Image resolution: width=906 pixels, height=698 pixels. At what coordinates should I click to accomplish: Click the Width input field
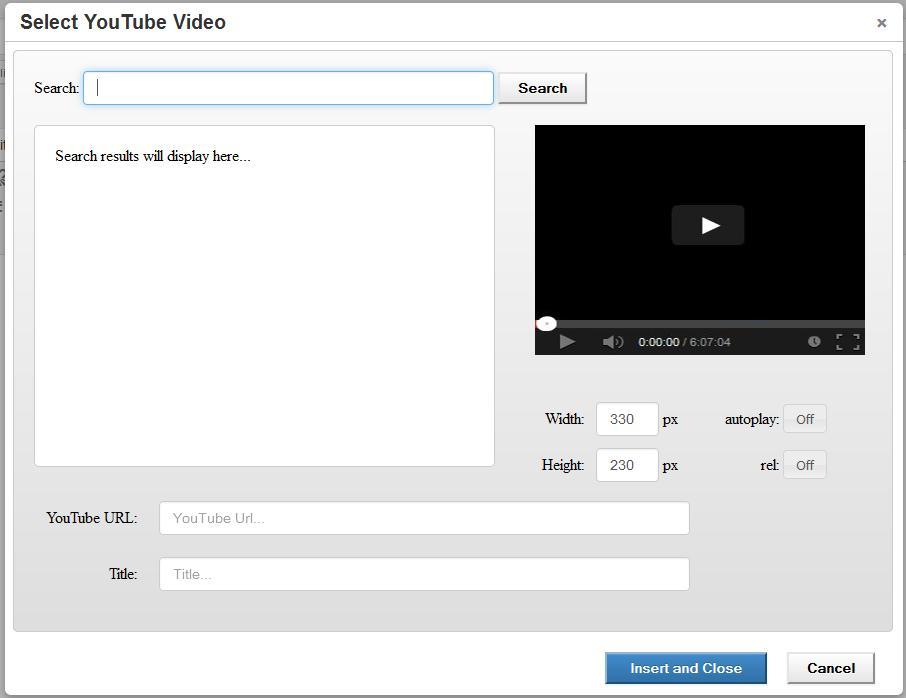(627, 419)
